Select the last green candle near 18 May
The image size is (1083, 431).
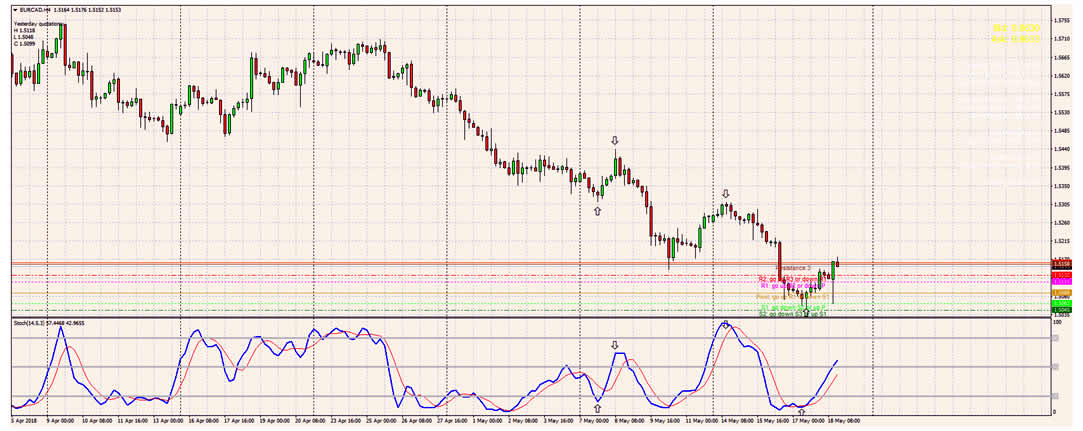pyautogui.click(x=833, y=271)
